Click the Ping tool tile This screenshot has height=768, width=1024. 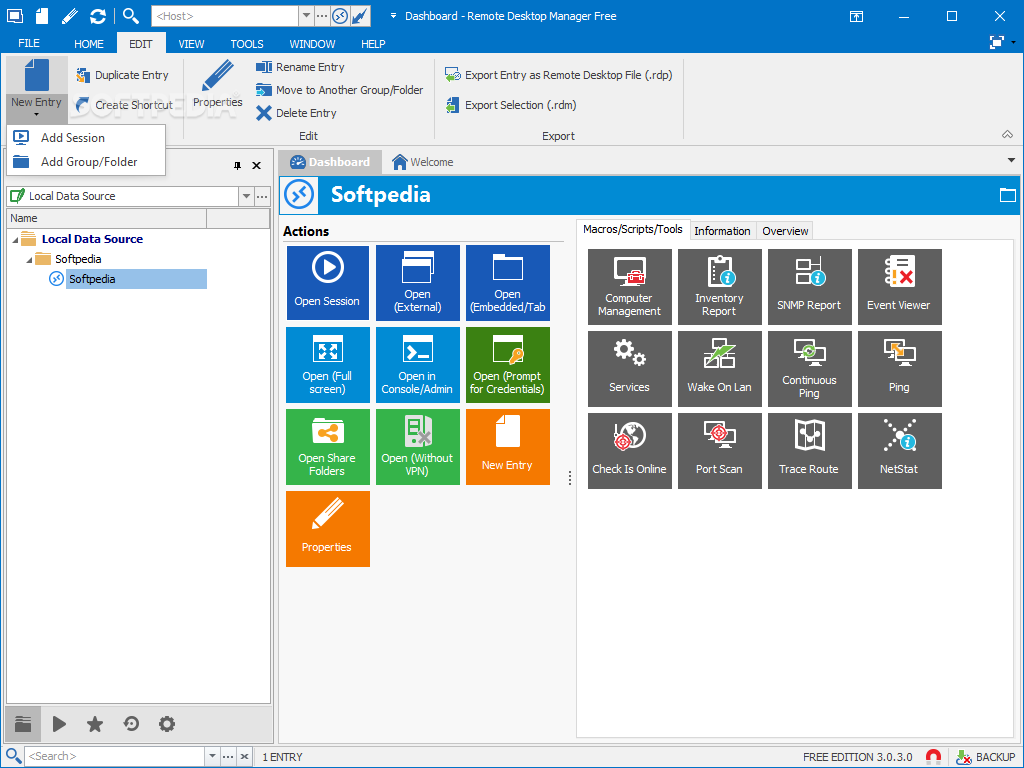899,369
